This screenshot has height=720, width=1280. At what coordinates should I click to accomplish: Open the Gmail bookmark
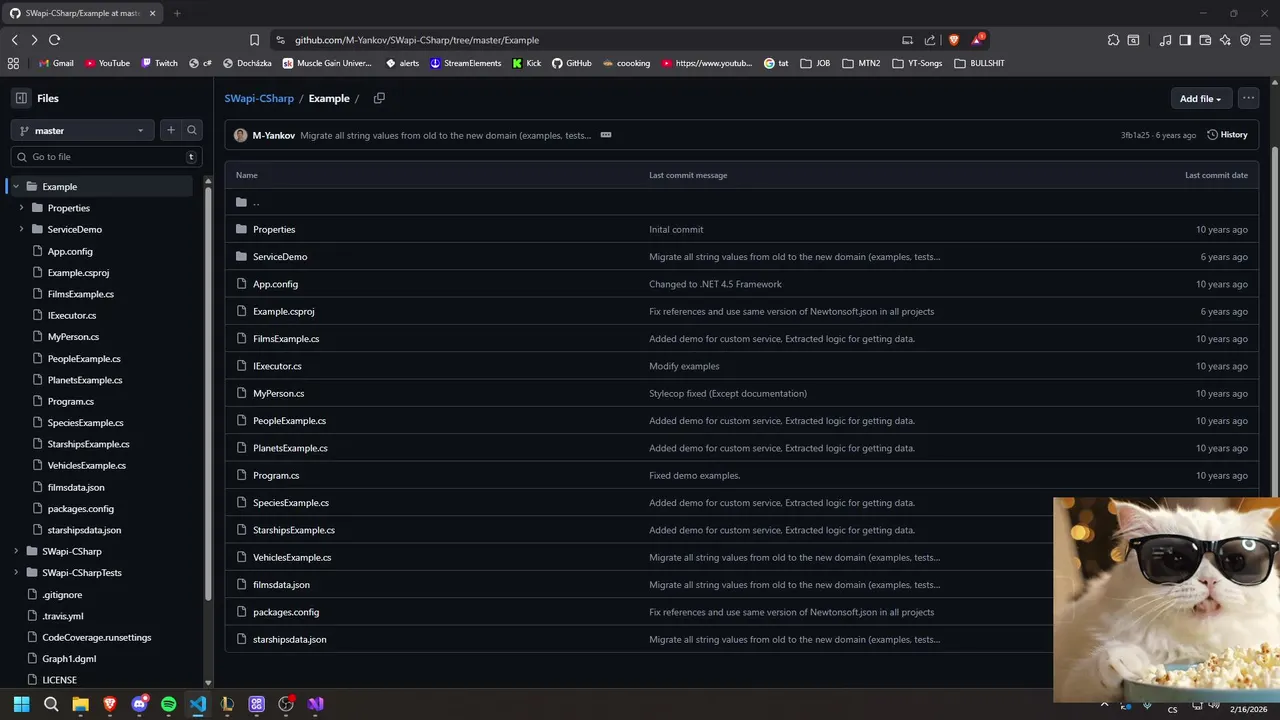pos(56,63)
